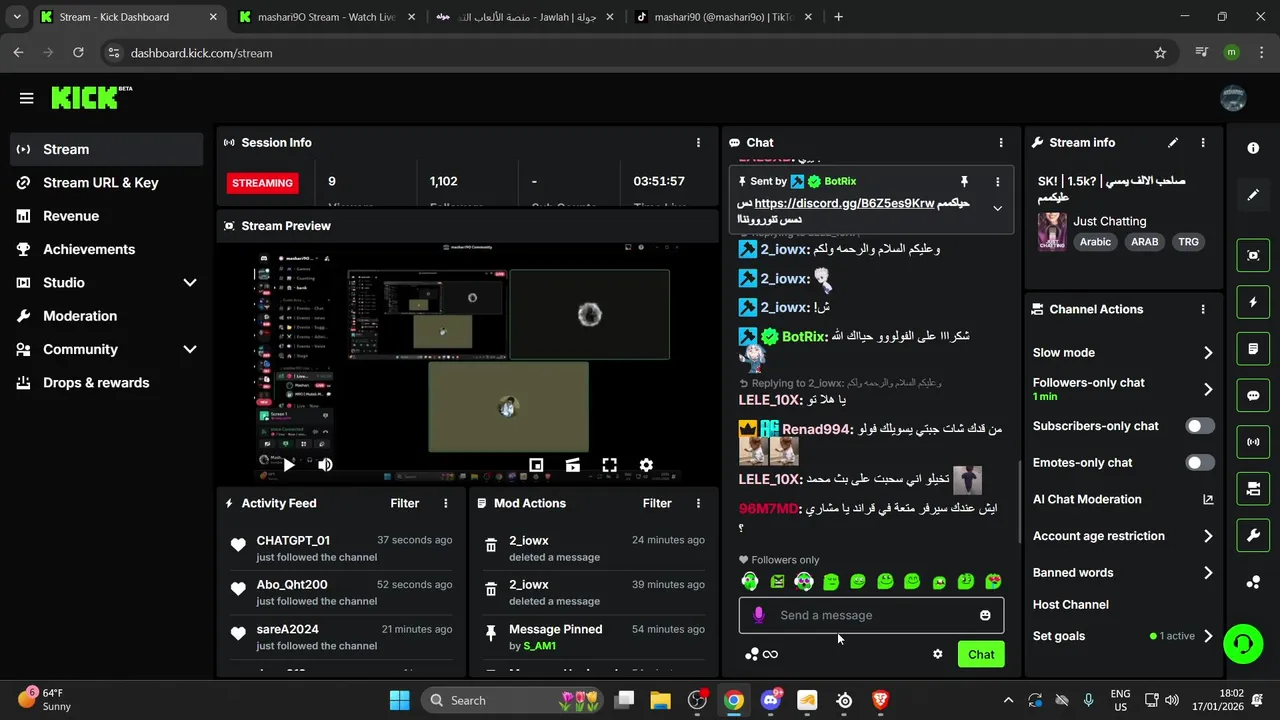Open the green headset support button
Image resolution: width=1280 pixels, height=720 pixels.
[x=1243, y=643]
